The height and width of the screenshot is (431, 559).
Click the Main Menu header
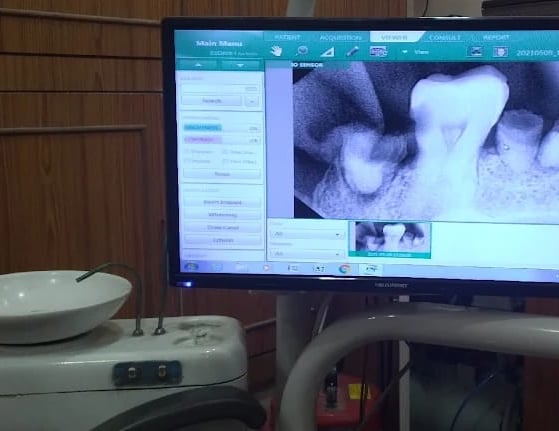[x=219, y=43]
